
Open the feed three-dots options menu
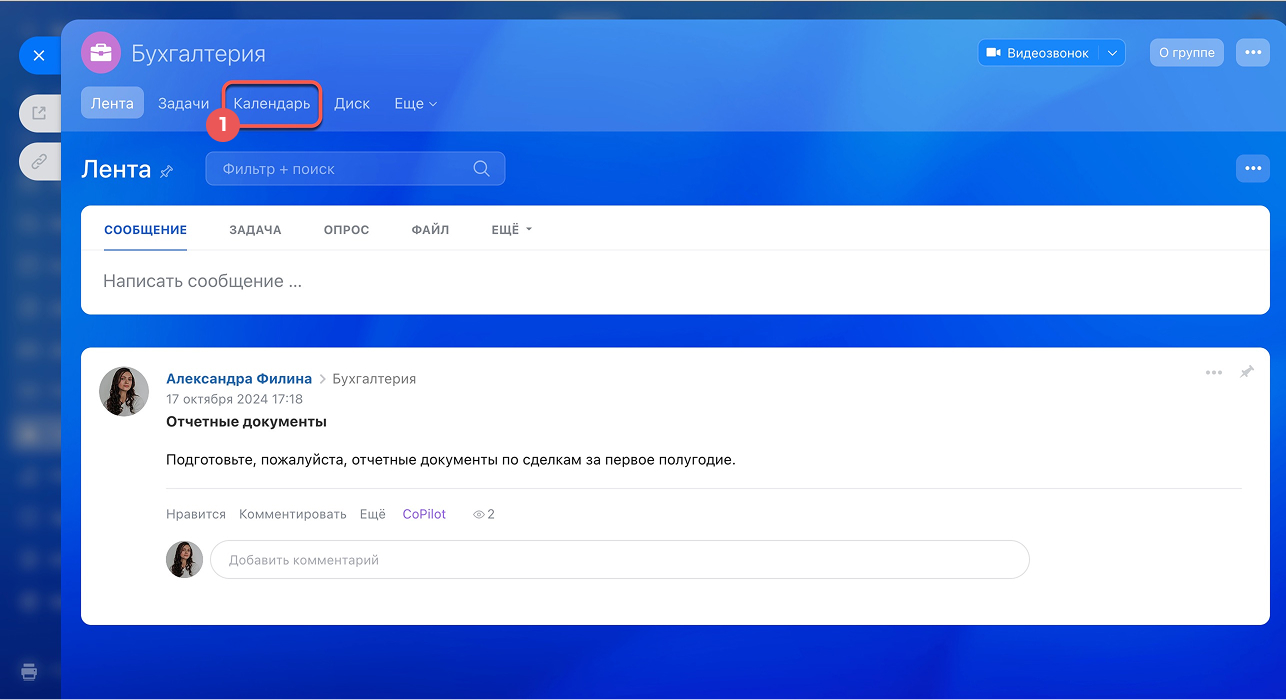pos(1253,169)
